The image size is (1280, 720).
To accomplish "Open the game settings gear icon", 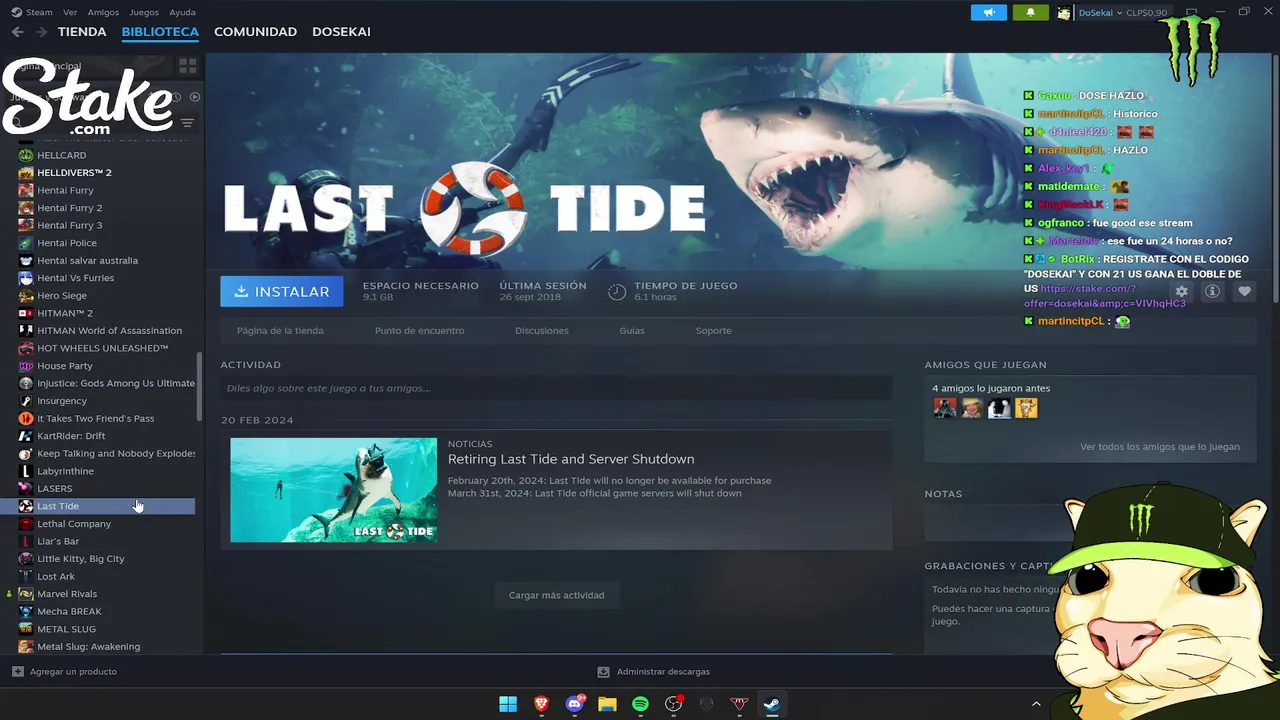I will tap(1181, 291).
